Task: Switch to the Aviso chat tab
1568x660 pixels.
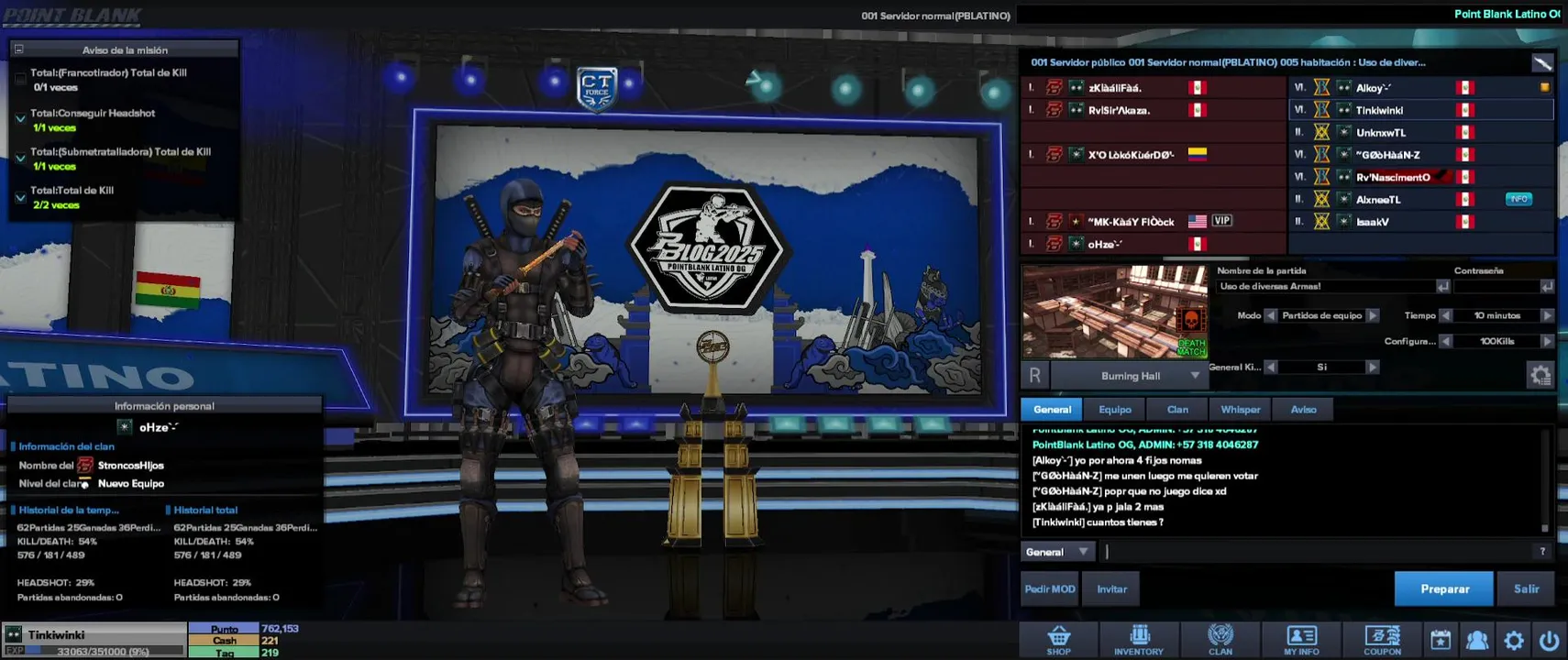Action: click(x=1303, y=410)
